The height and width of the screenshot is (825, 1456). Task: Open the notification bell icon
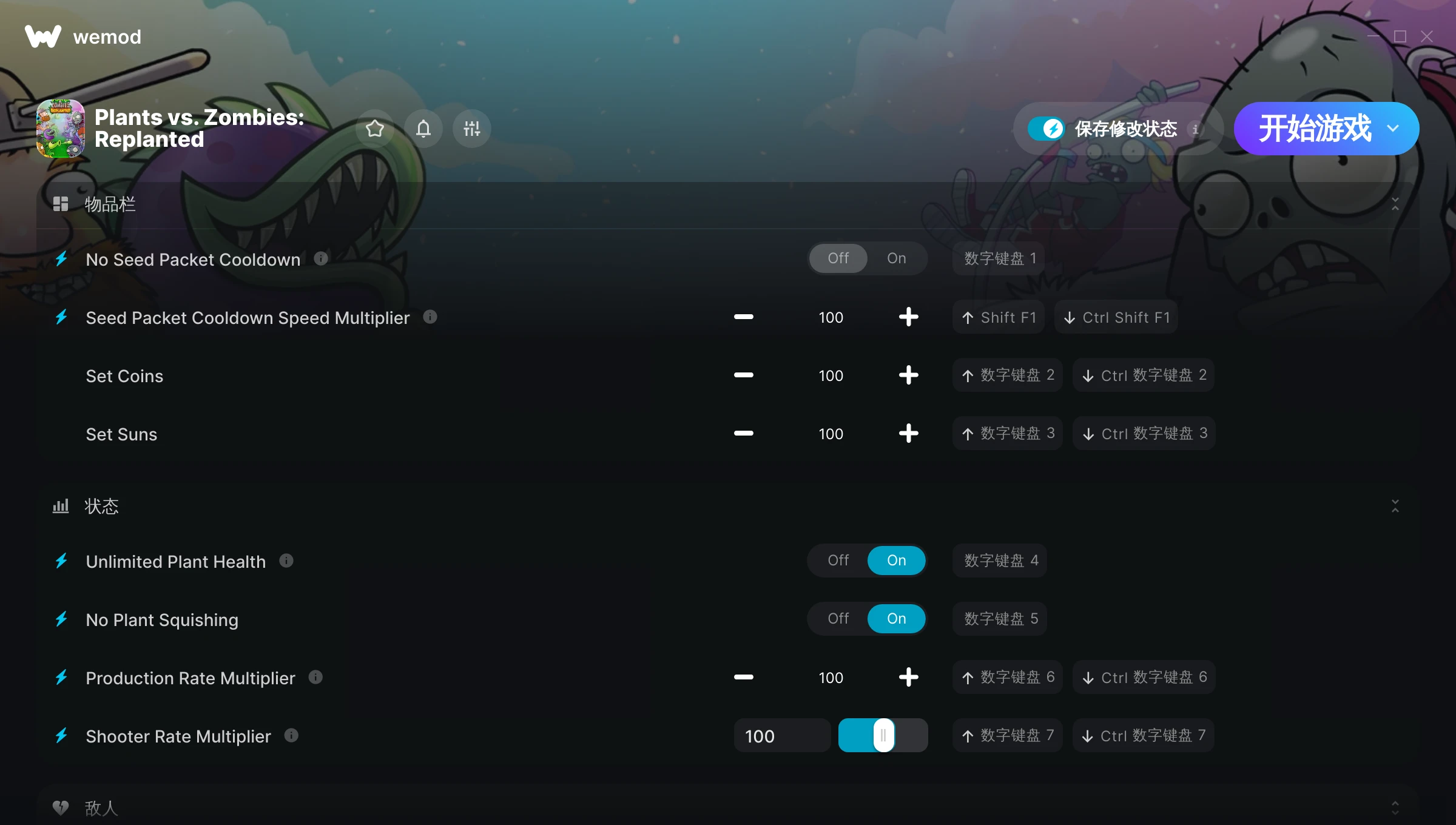tap(423, 129)
